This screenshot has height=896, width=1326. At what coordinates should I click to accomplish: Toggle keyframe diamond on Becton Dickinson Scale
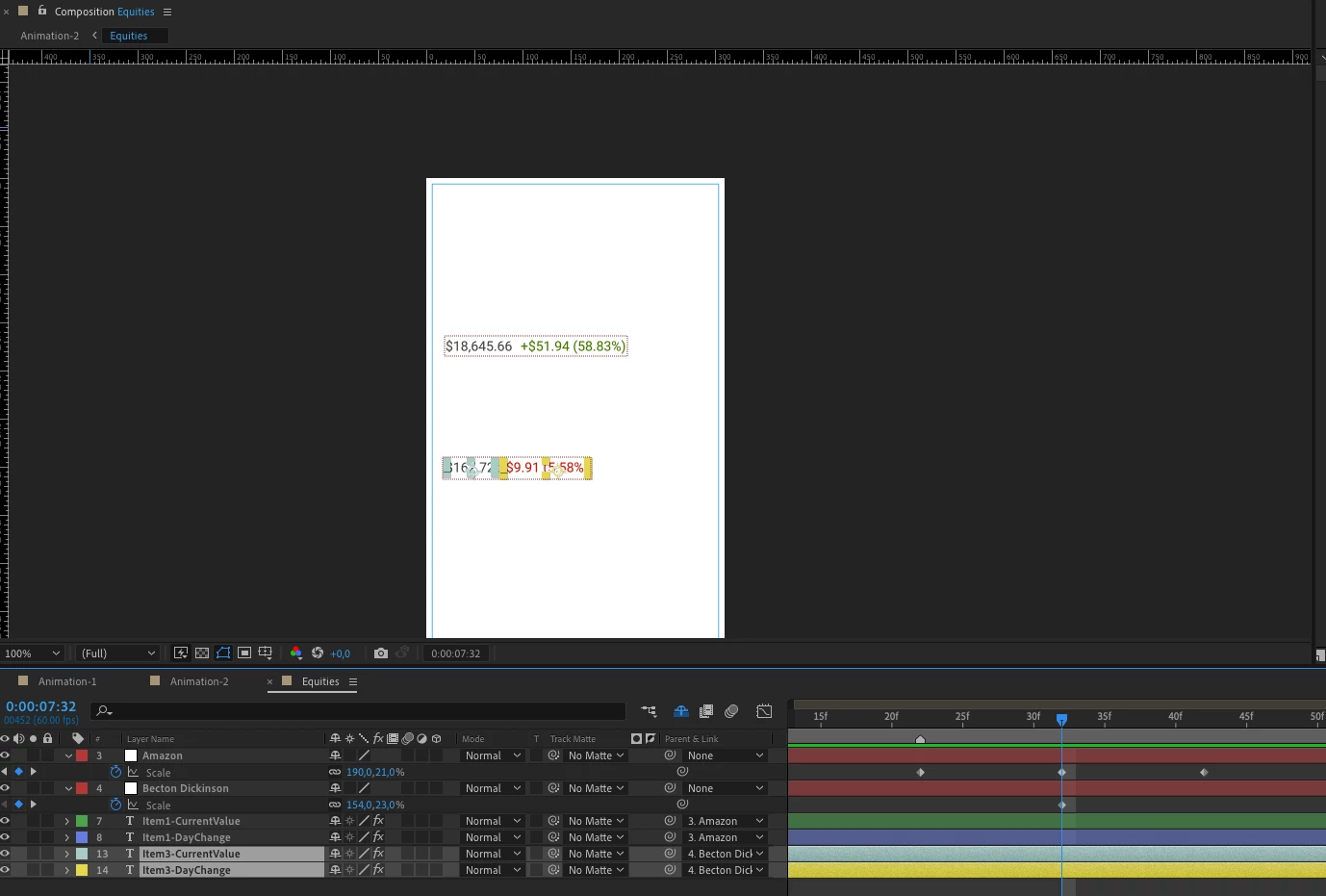click(18, 805)
